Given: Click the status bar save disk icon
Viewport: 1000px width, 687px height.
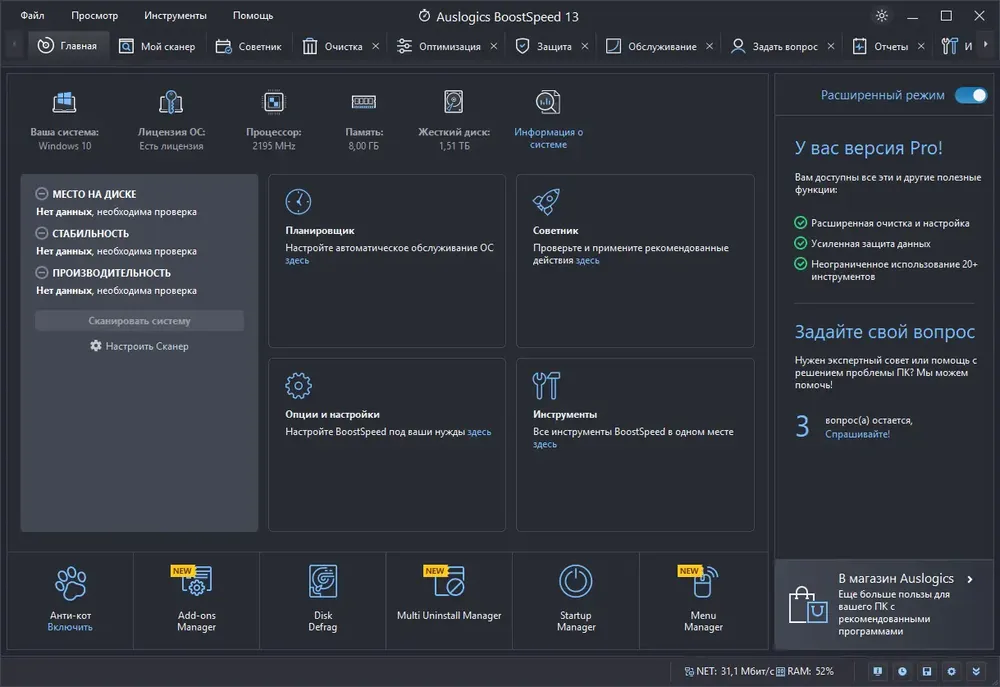Looking at the screenshot, I should point(927,671).
